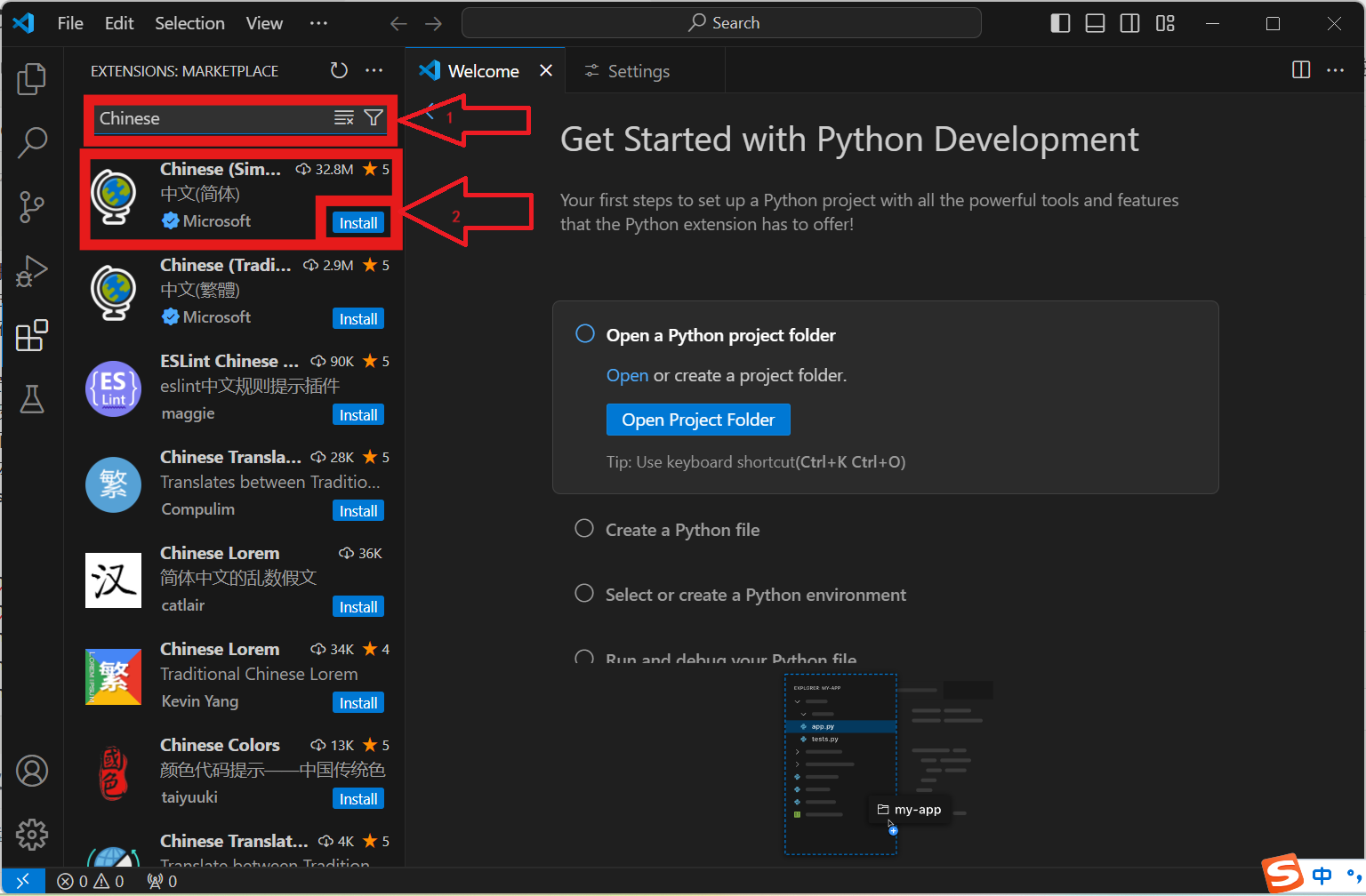Screen dimensions: 1366x896
Task: Open editor more actions ellipsis
Action: [1335, 69]
